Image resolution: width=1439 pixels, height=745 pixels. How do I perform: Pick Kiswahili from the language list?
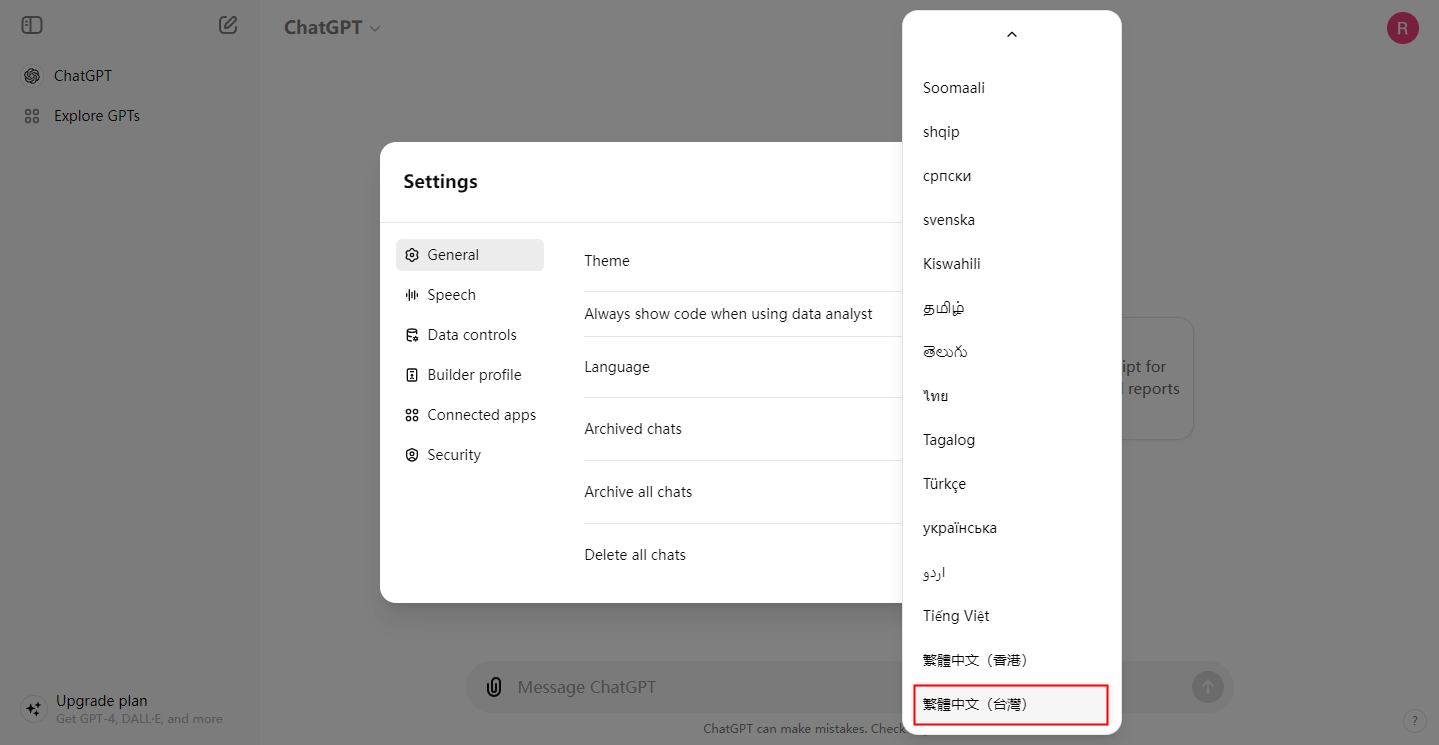click(x=1011, y=264)
